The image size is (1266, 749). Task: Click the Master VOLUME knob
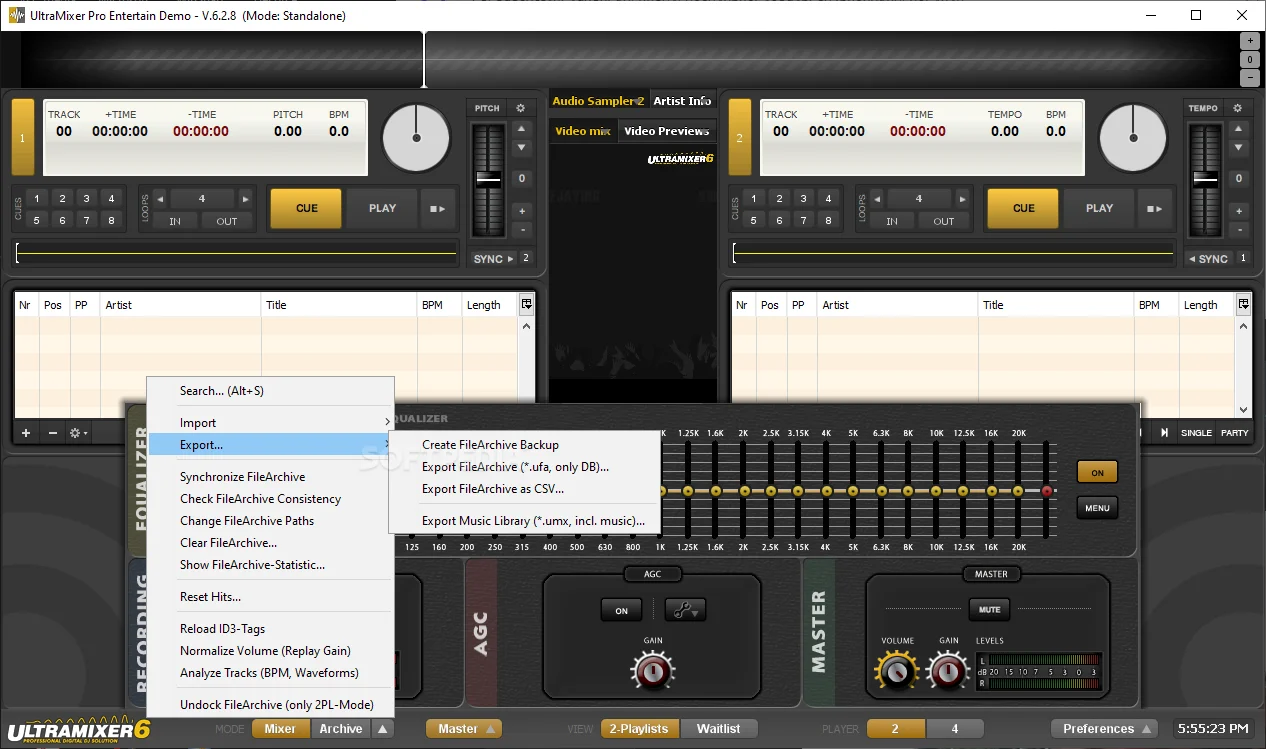[x=896, y=670]
